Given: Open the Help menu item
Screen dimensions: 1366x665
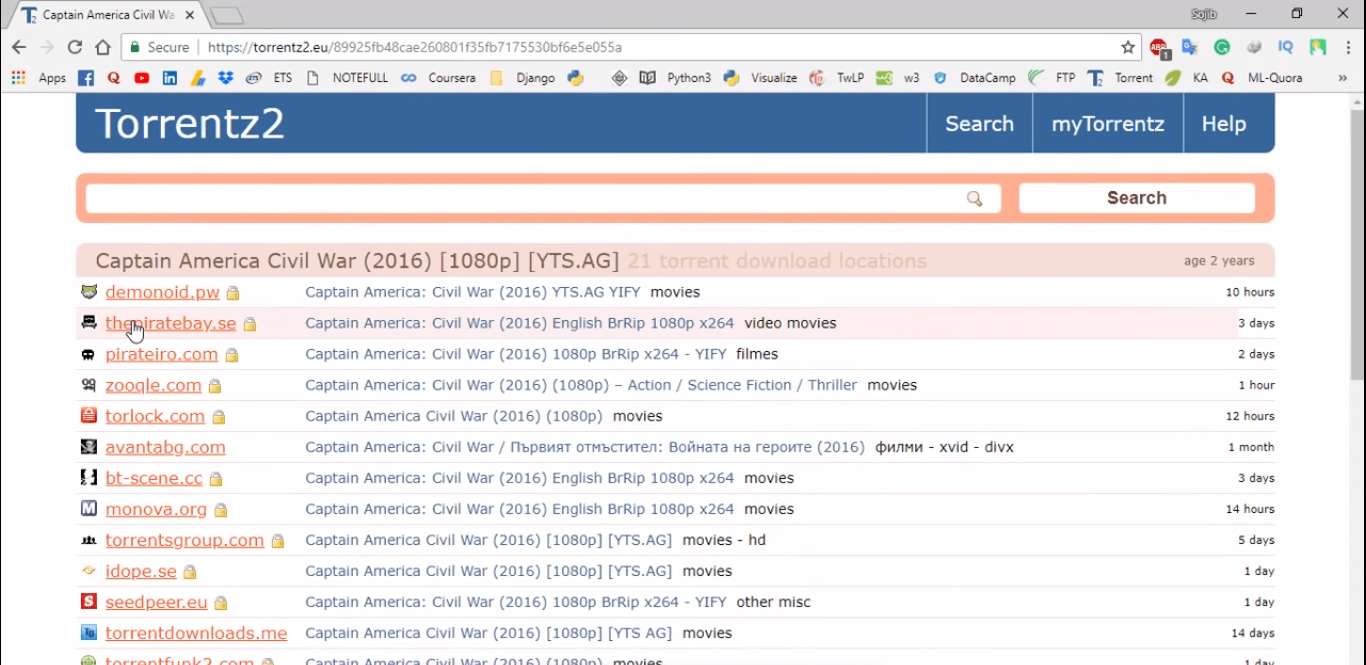Looking at the screenshot, I should [1223, 124].
